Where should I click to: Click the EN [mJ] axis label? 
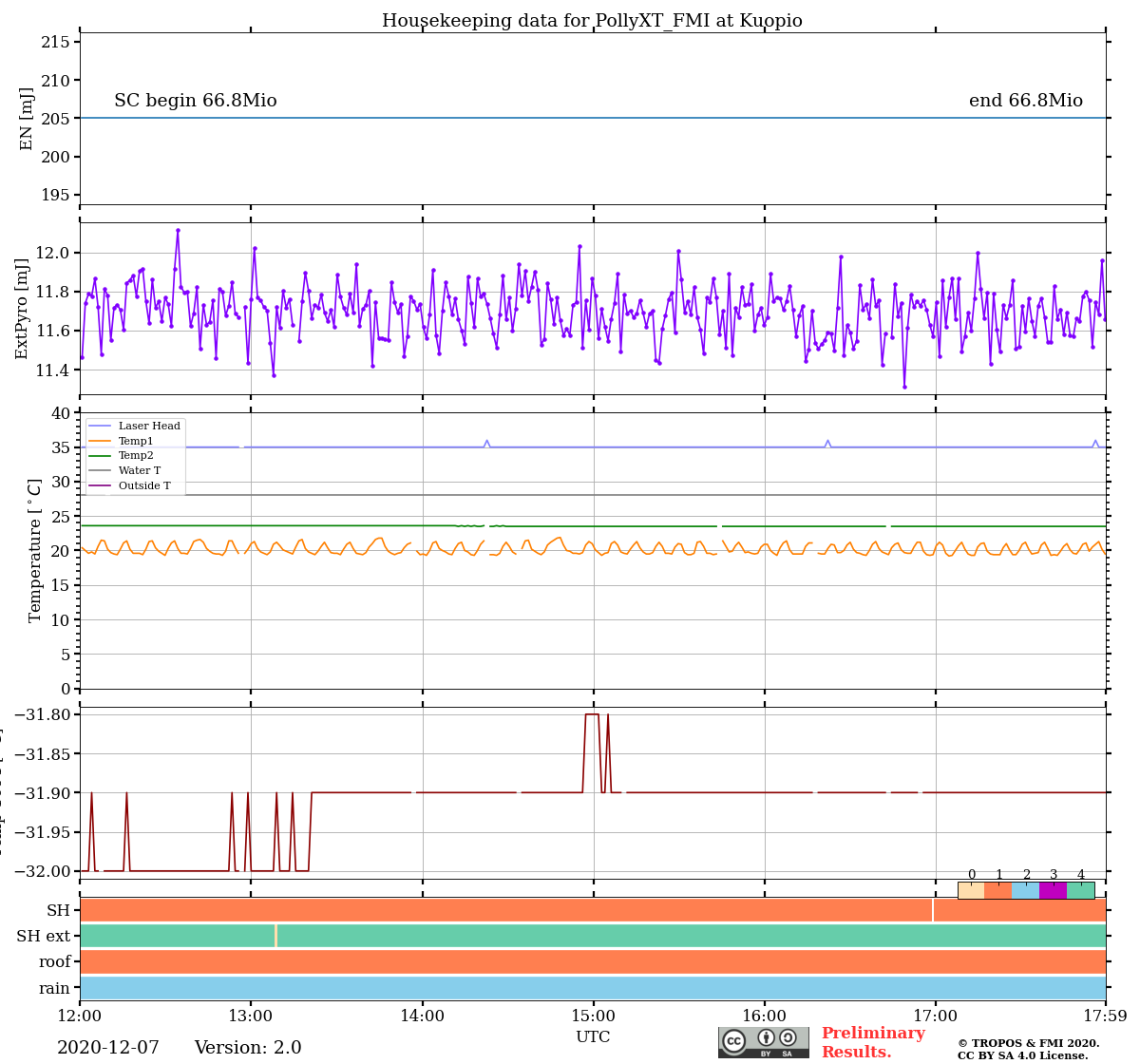point(27,119)
